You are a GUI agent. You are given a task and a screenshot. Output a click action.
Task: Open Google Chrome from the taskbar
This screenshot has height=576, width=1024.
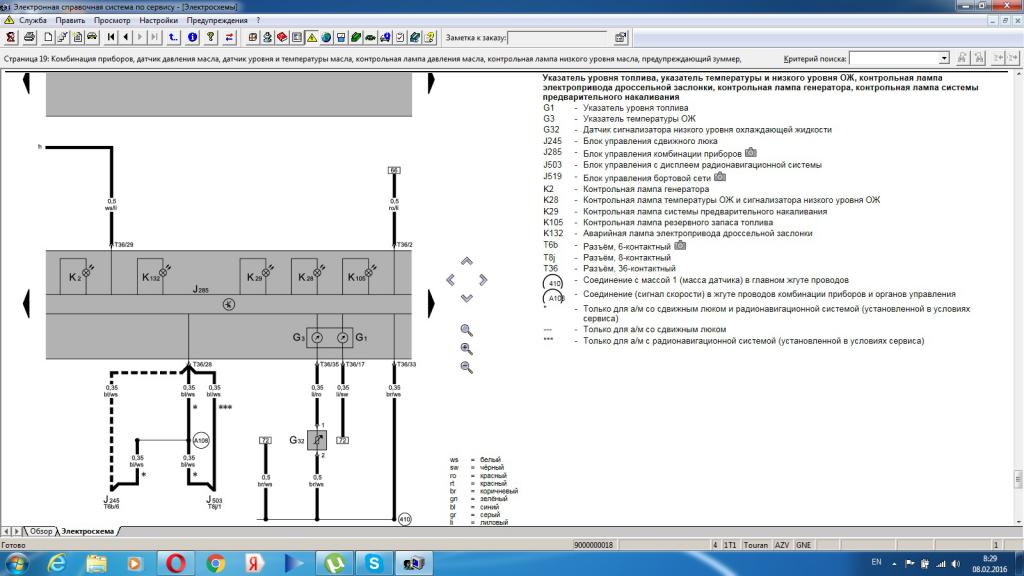pyautogui.click(x=215, y=563)
